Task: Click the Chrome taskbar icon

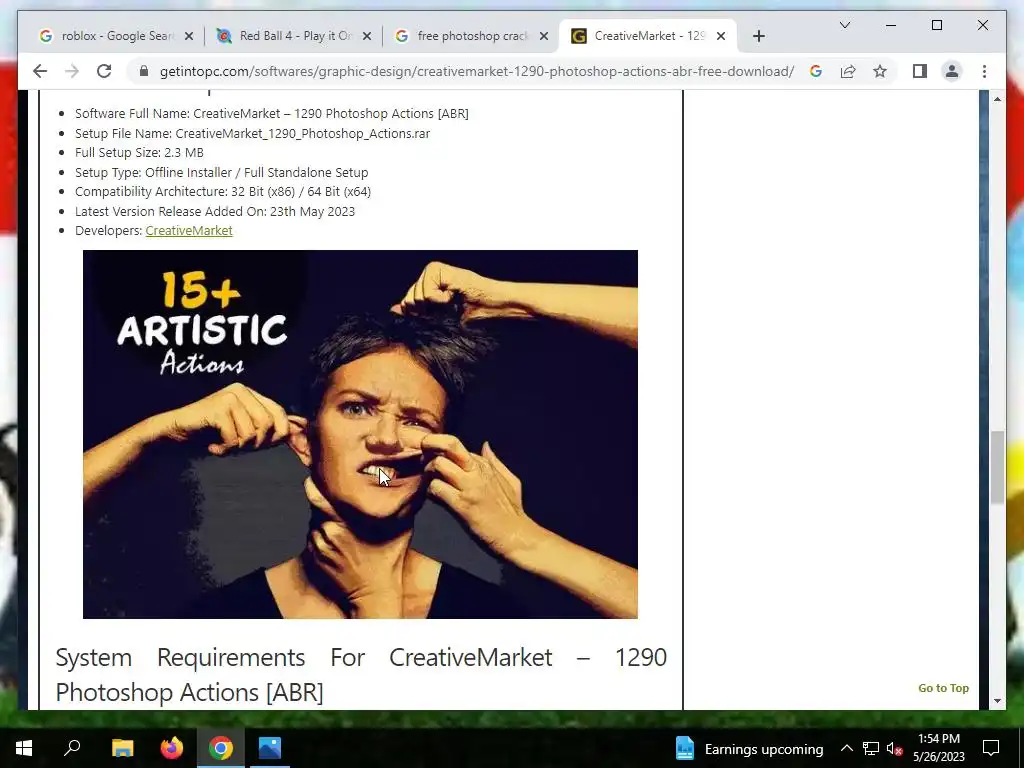Action: [221, 748]
